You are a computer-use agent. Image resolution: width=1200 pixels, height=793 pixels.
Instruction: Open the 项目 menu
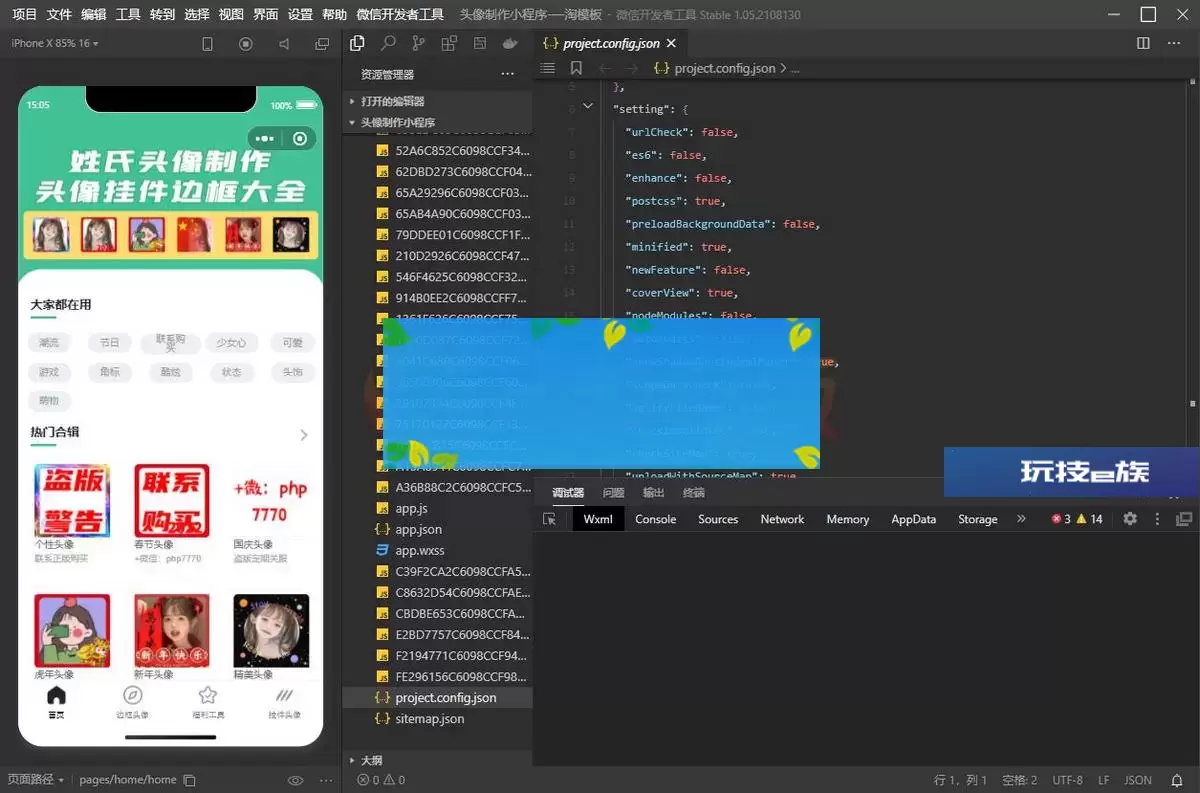tap(25, 14)
